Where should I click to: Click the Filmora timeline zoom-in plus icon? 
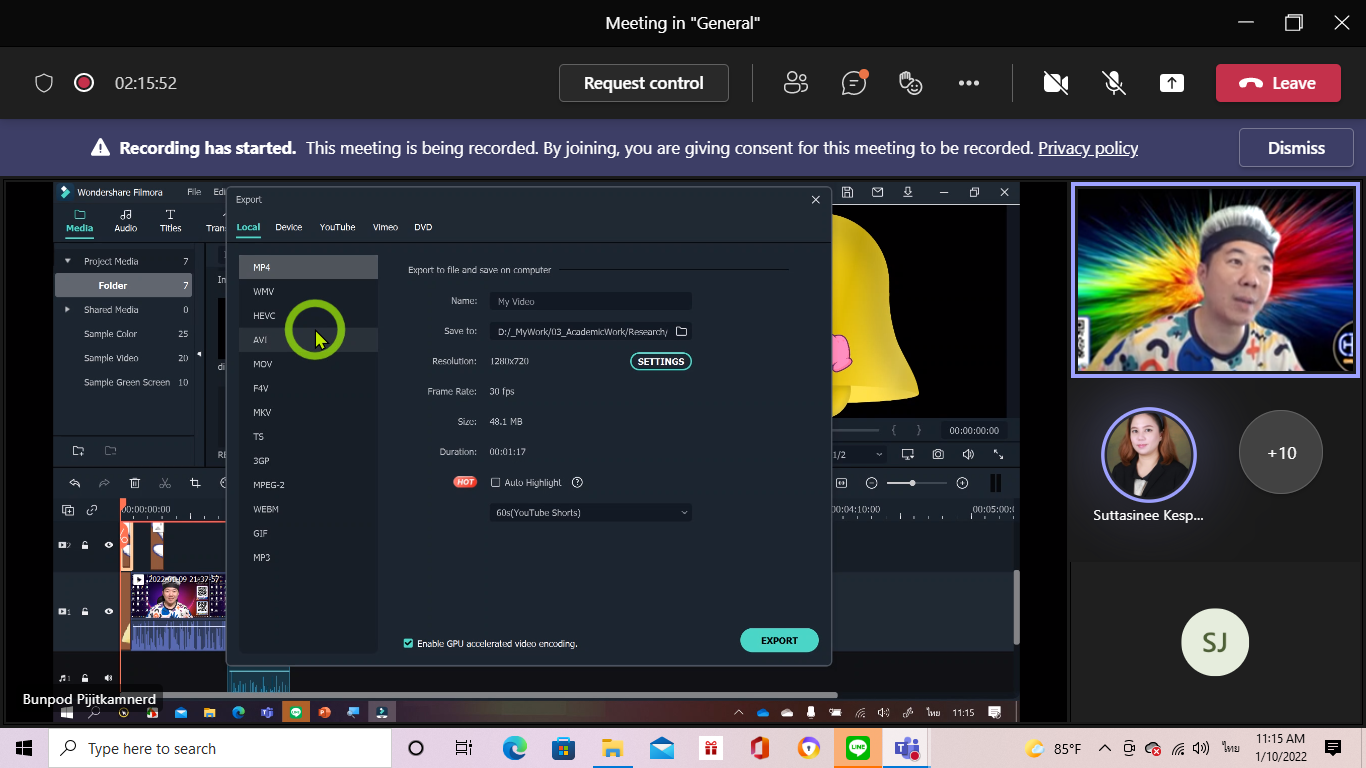[x=962, y=483]
